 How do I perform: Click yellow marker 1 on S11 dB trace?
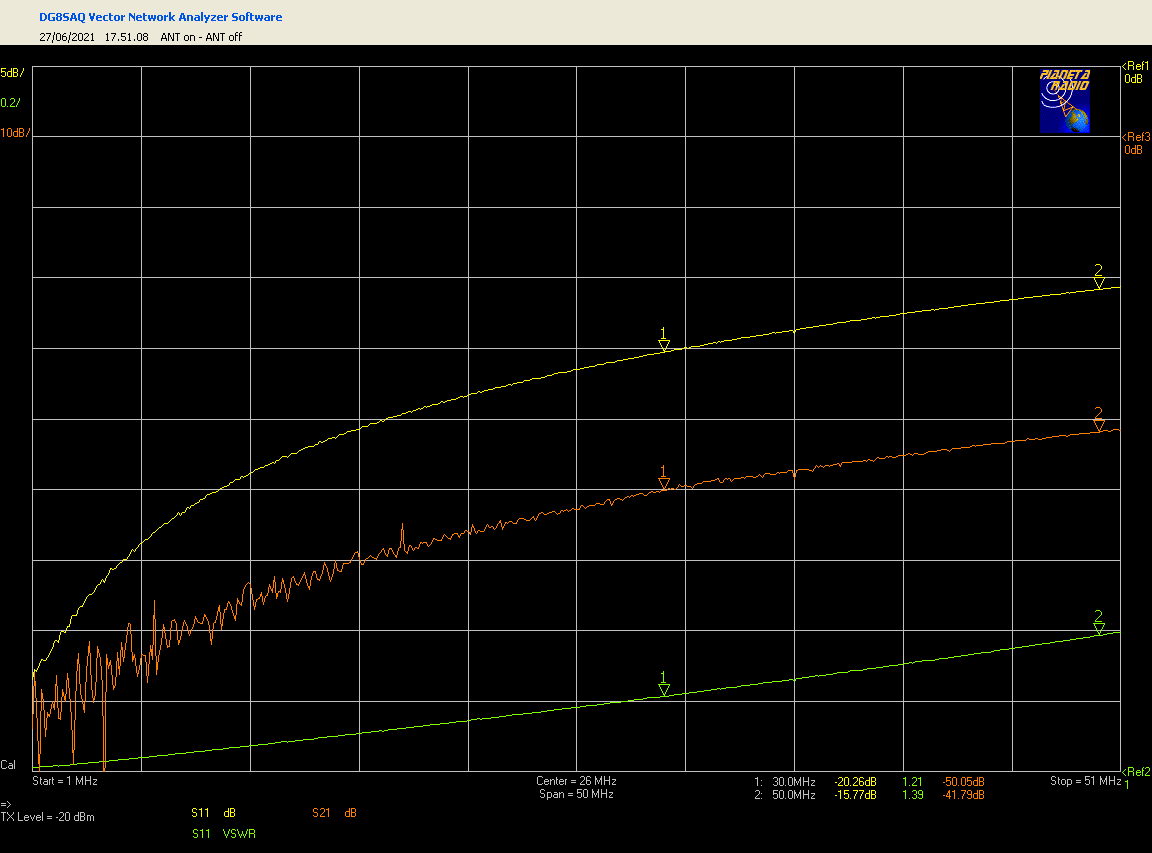click(663, 340)
